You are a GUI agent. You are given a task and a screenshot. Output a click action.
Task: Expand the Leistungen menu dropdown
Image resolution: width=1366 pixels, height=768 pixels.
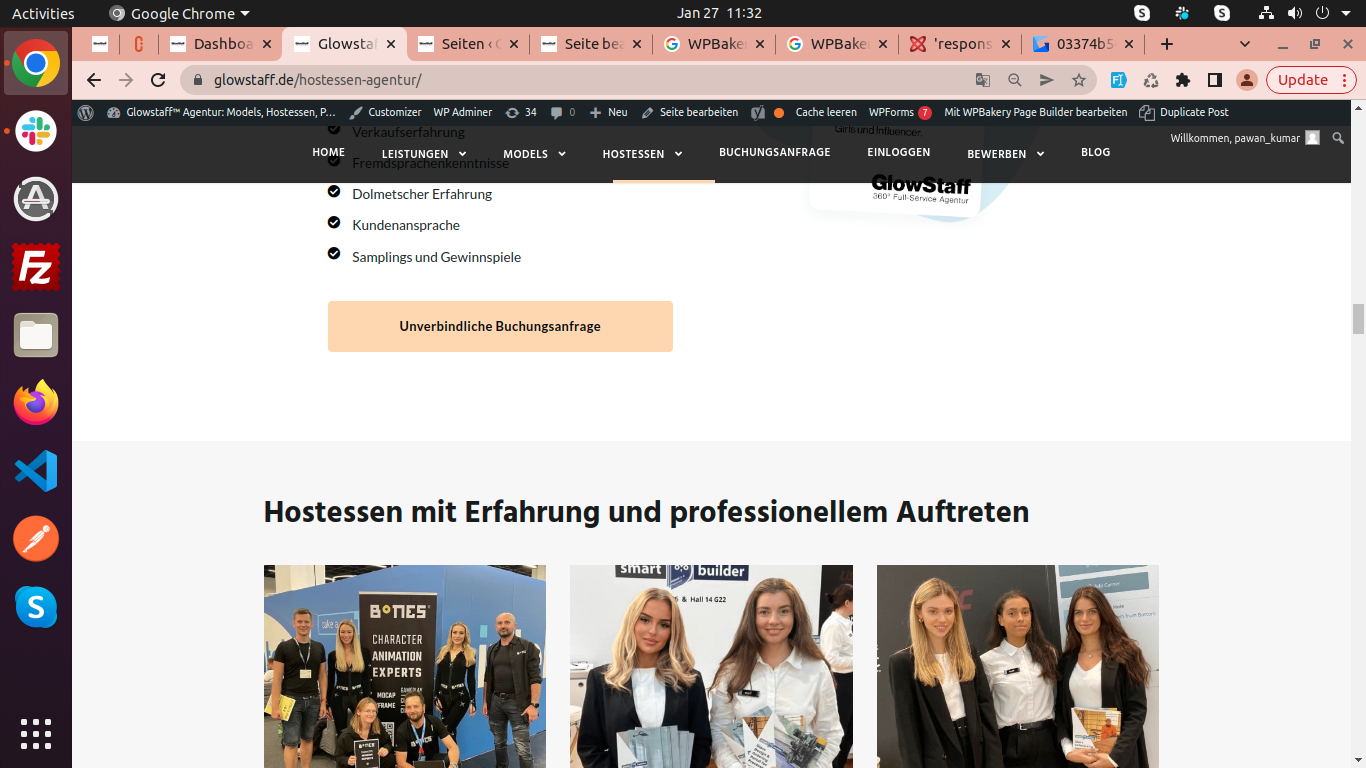coord(424,154)
